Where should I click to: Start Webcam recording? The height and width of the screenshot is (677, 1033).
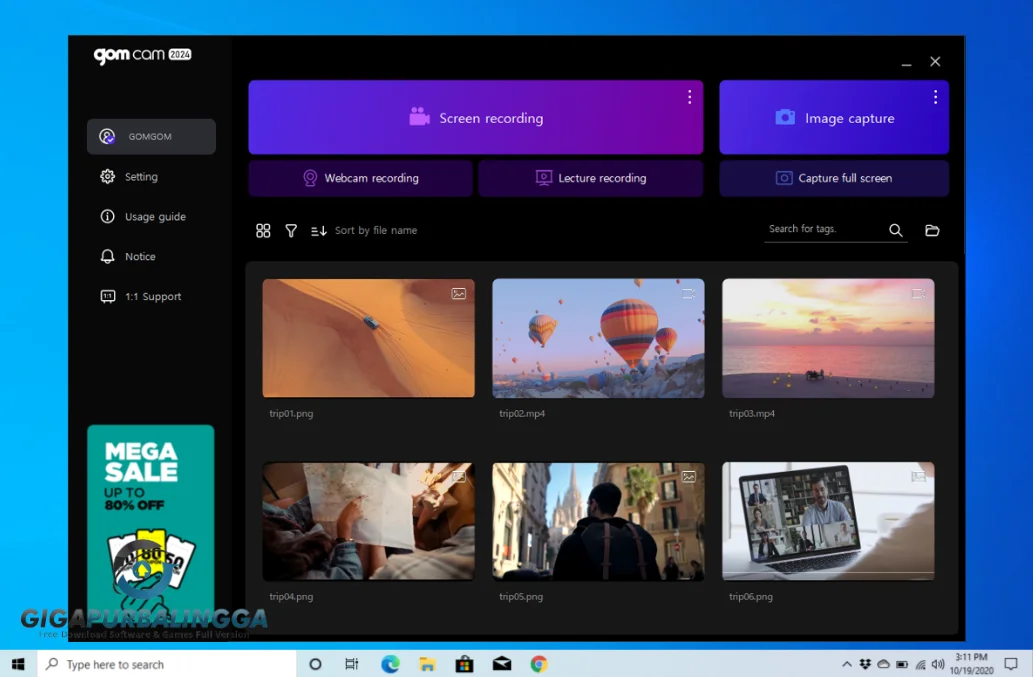pyautogui.click(x=360, y=179)
